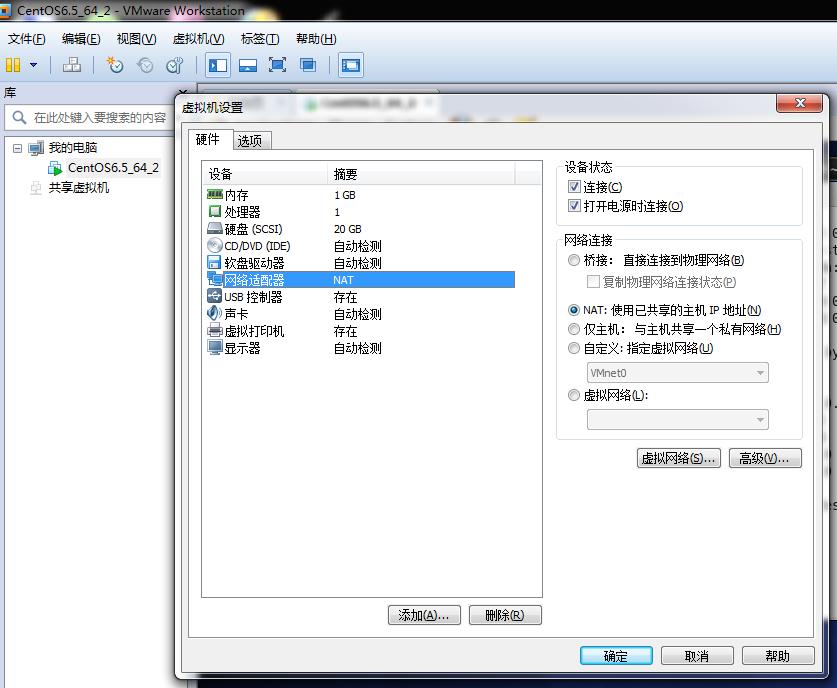Select the USB 控制器 device row
837x688 pixels.
(x=358, y=297)
